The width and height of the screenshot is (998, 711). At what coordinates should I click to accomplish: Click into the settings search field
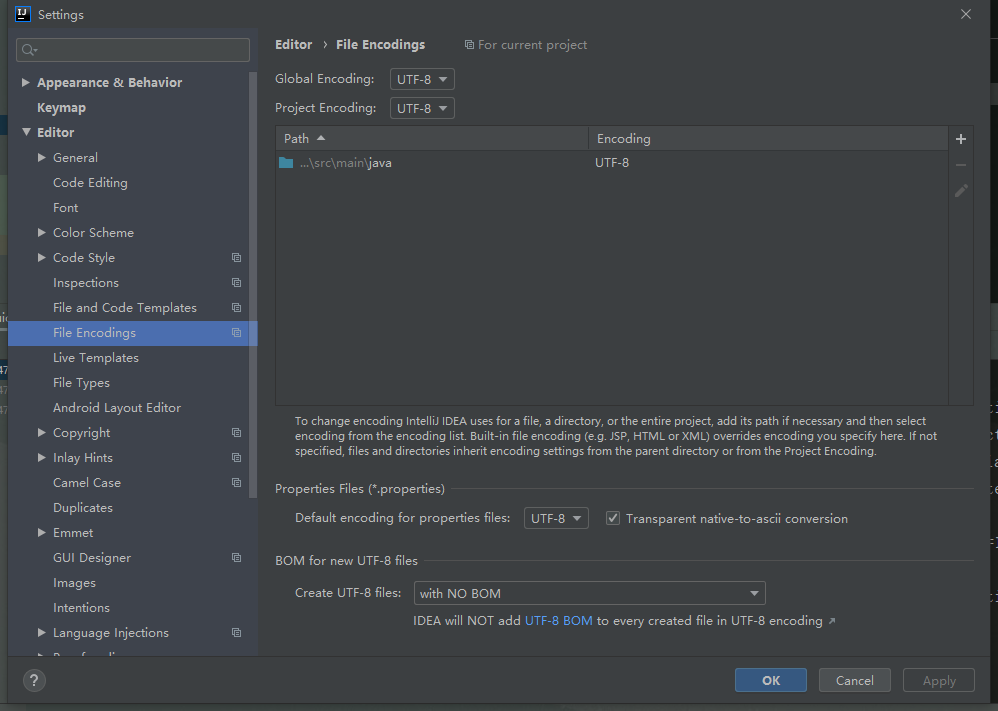point(133,50)
